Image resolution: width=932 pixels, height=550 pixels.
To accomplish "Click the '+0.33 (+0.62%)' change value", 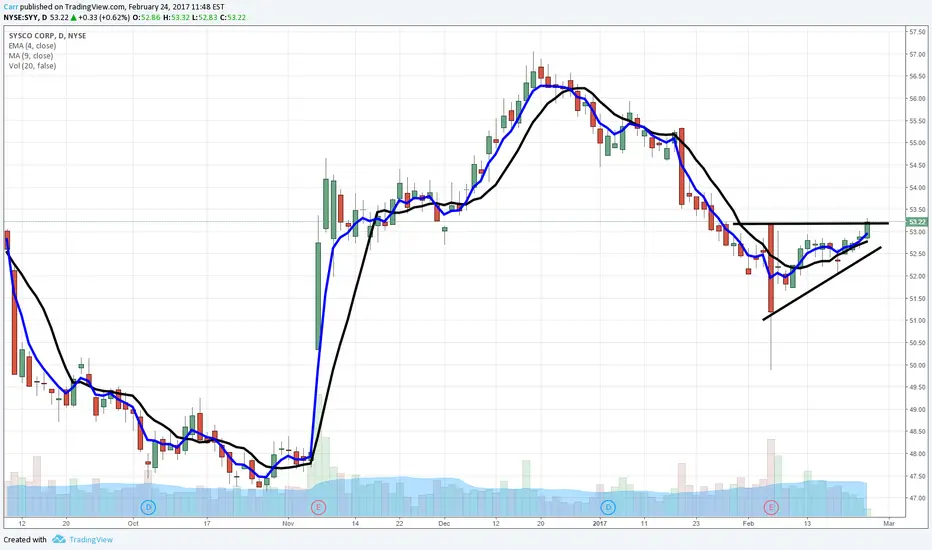I will pyautogui.click(x=104, y=17).
